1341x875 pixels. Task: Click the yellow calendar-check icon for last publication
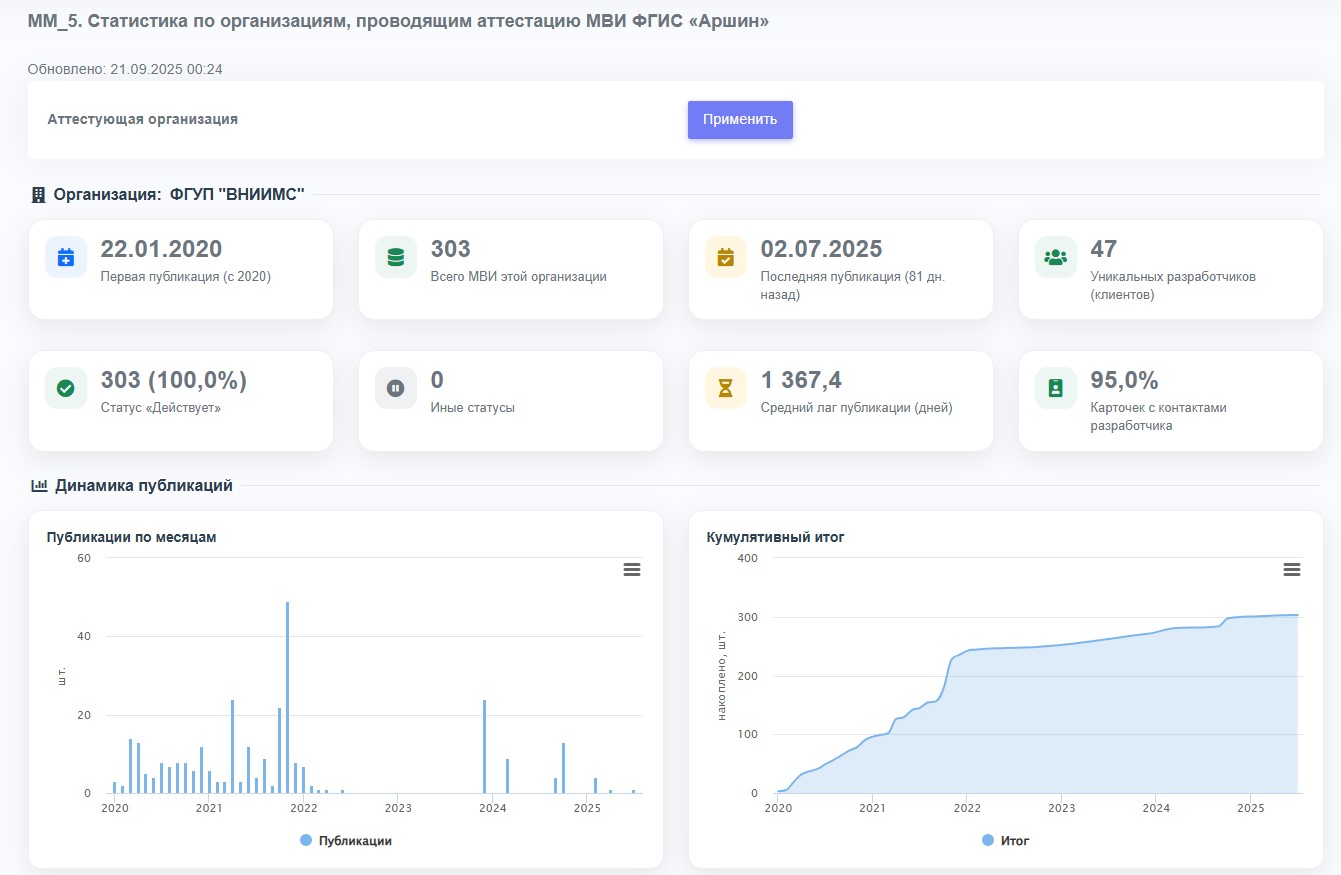click(x=726, y=257)
